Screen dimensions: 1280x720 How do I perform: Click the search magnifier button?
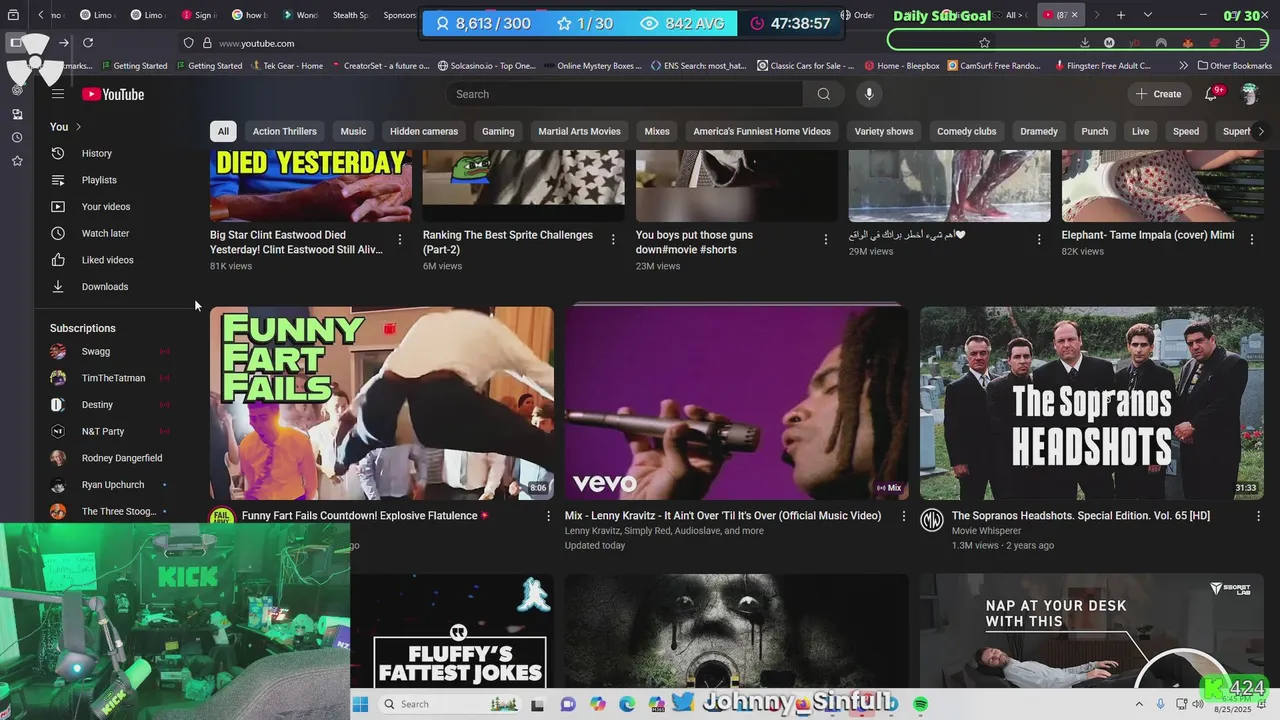click(x=823, y=94)
